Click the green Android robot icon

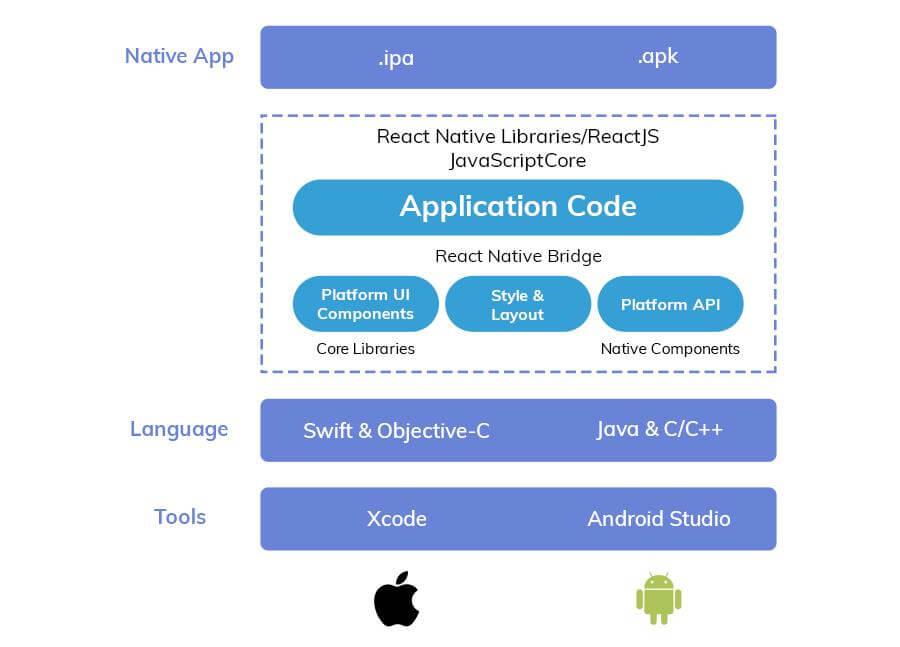[x=658, y=598]
